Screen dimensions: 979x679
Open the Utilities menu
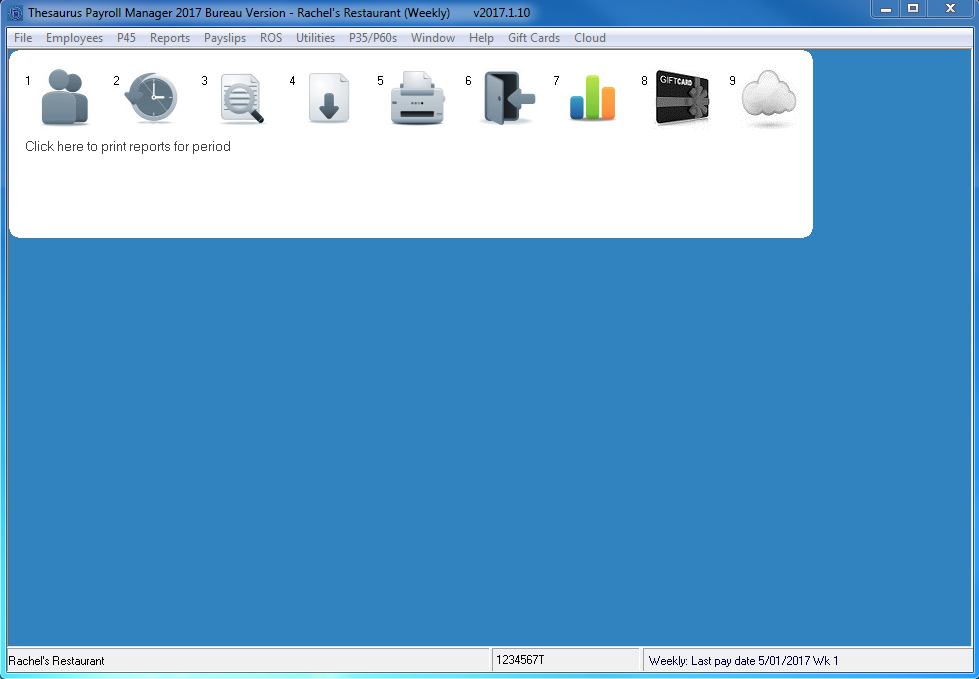315,38
